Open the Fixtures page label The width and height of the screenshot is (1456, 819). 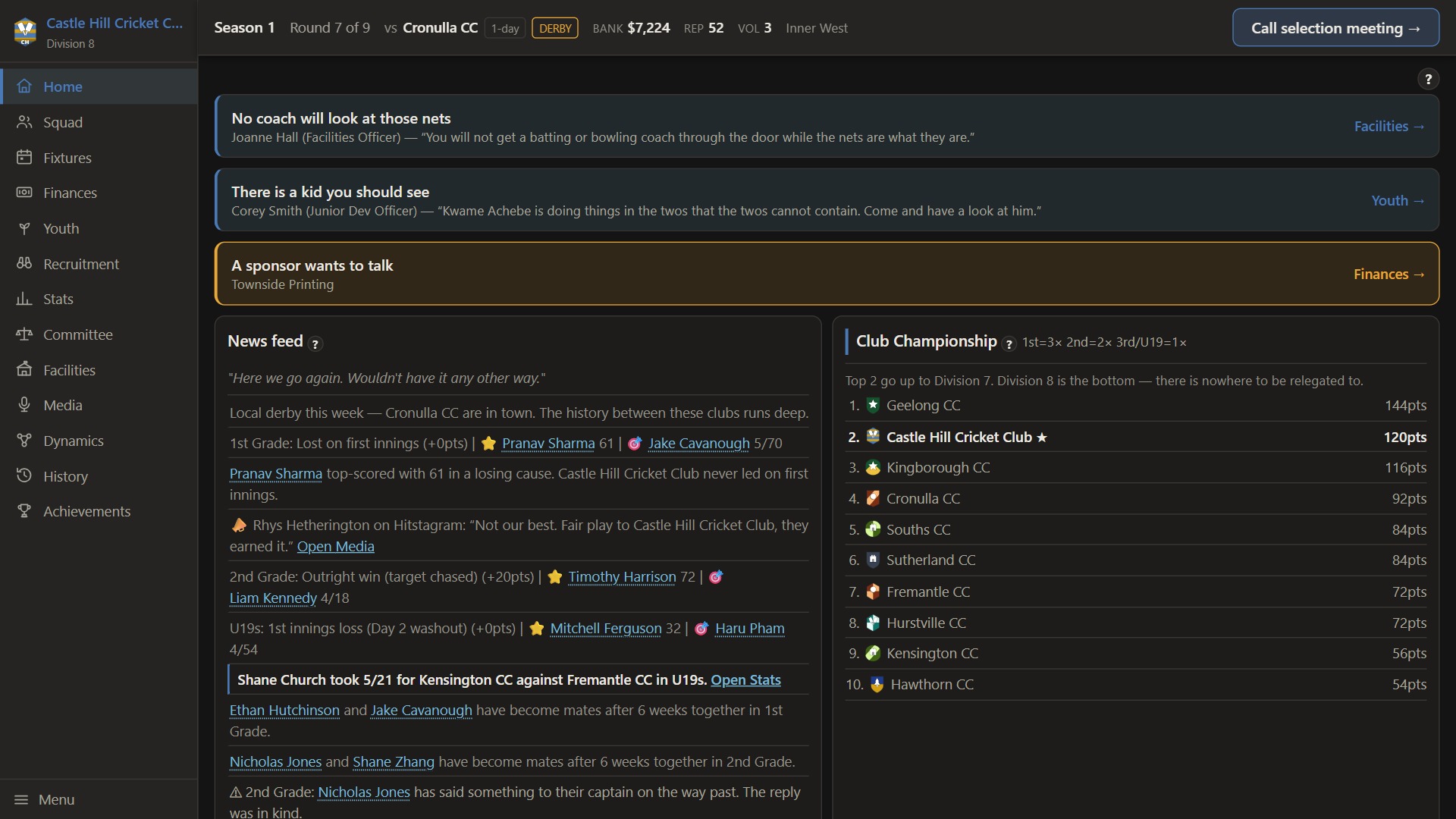click(x=67, y=158)
